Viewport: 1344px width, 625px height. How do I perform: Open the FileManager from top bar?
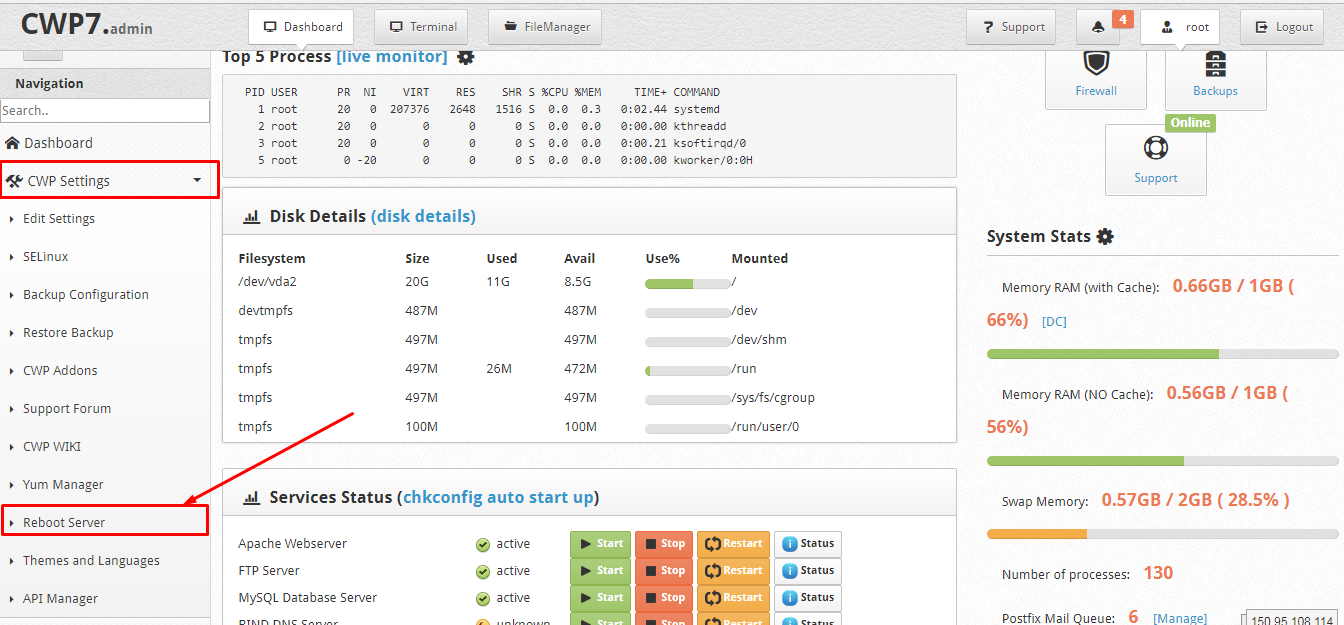point(546,27)
